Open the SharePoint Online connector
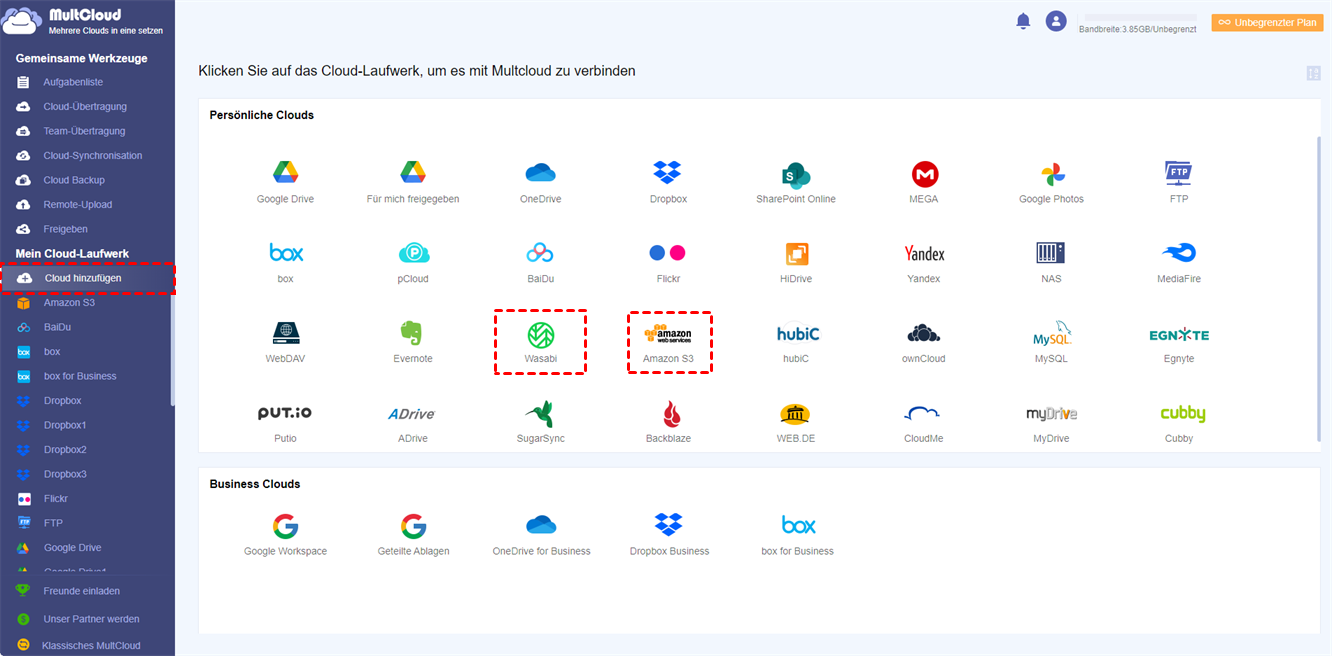Screen dimensions: 1332x656 795,174
